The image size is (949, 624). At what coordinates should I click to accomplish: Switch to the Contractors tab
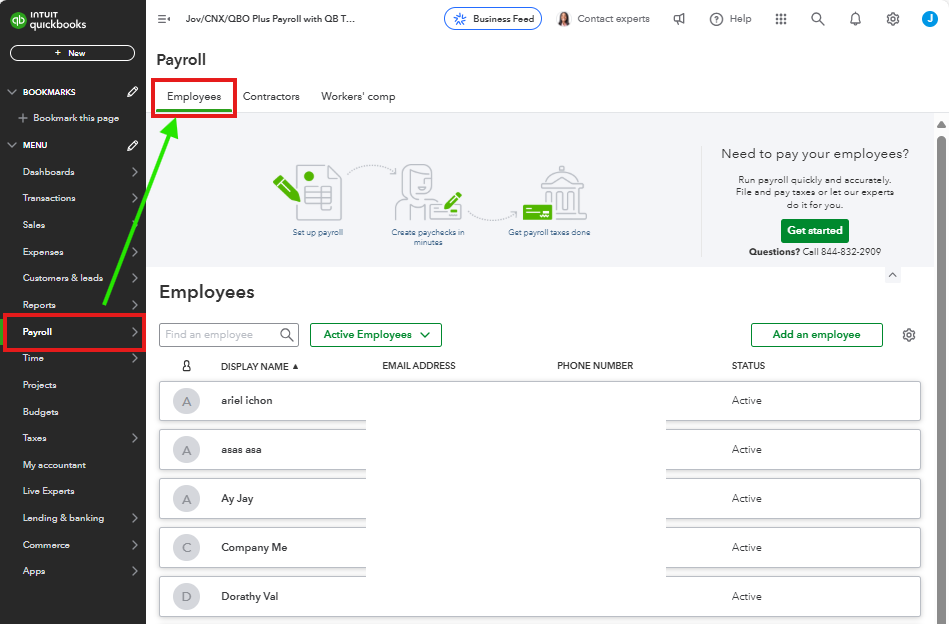(271, 97)
